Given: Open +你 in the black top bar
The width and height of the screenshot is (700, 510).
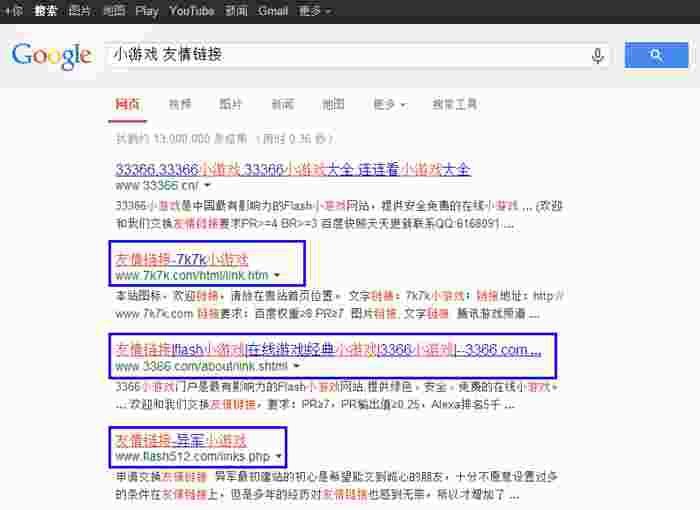Looking at the screenshot, I should (13, 11).
